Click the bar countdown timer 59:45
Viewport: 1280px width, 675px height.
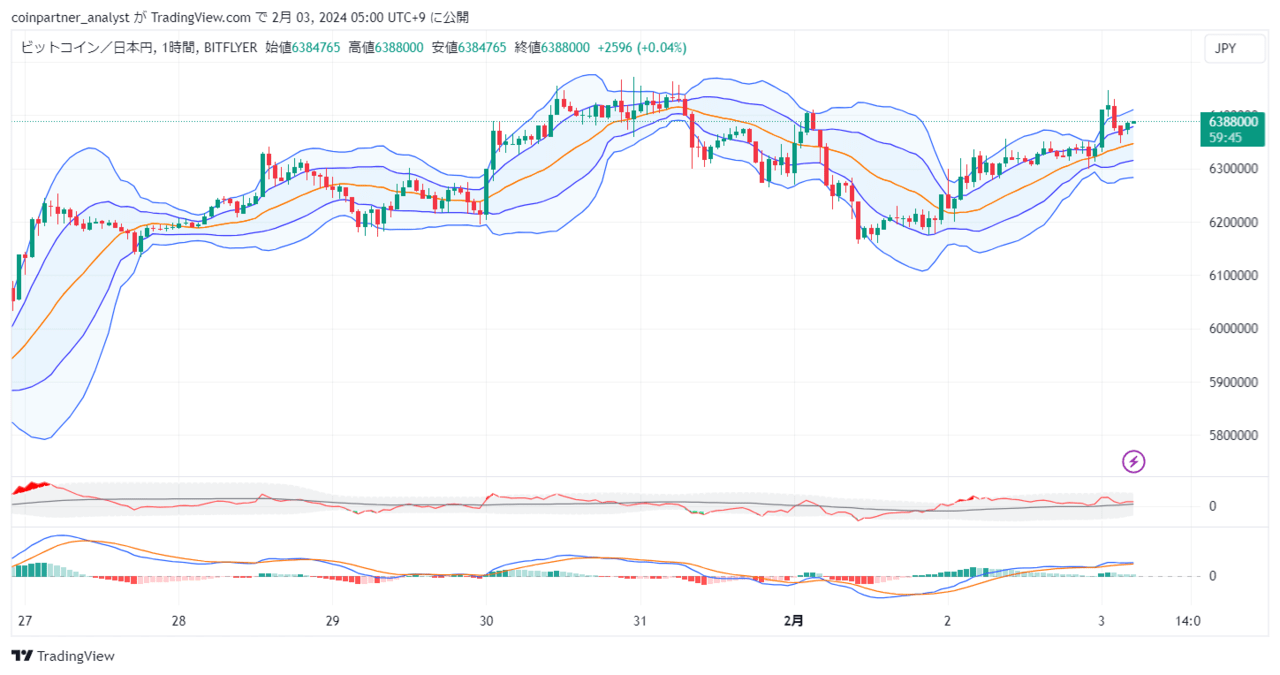pos(1224,138)
